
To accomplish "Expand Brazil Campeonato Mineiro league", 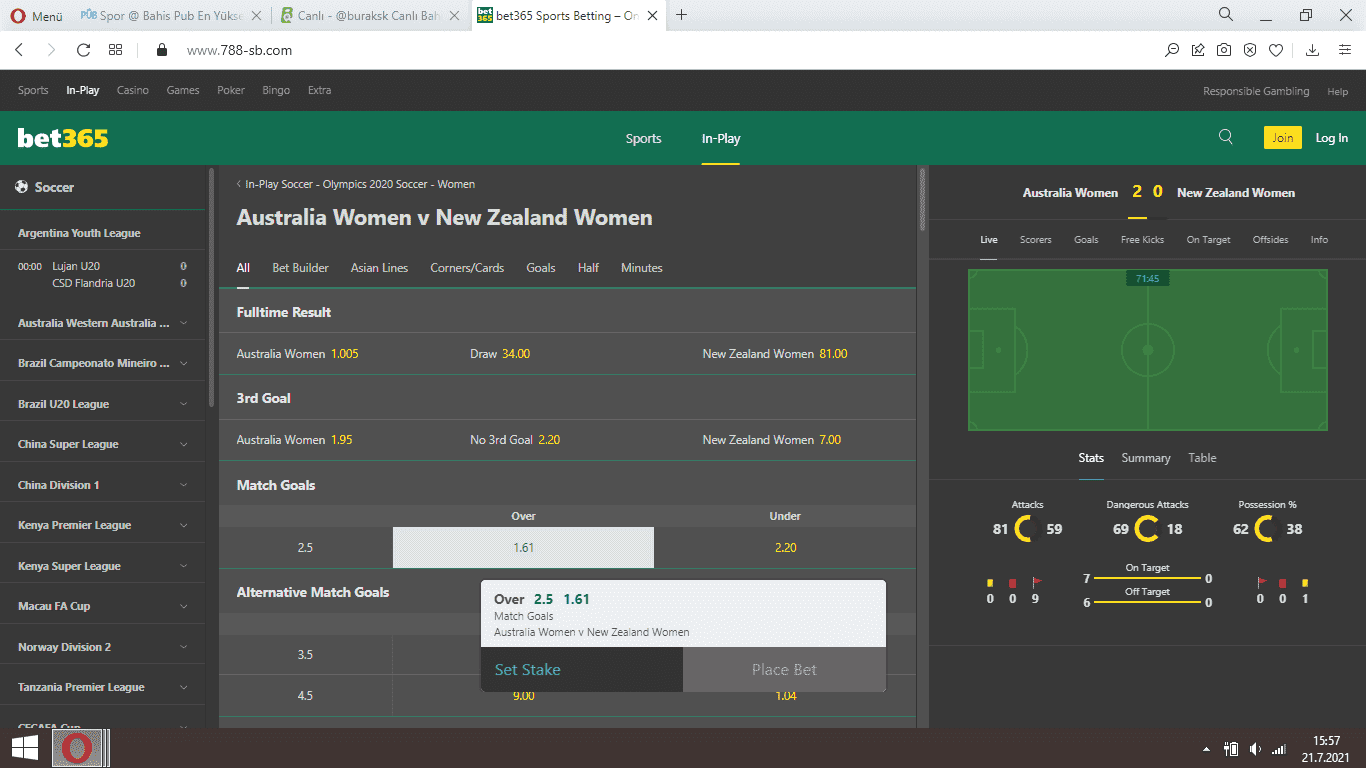I will pyautogui.click(x=184, y=363).
